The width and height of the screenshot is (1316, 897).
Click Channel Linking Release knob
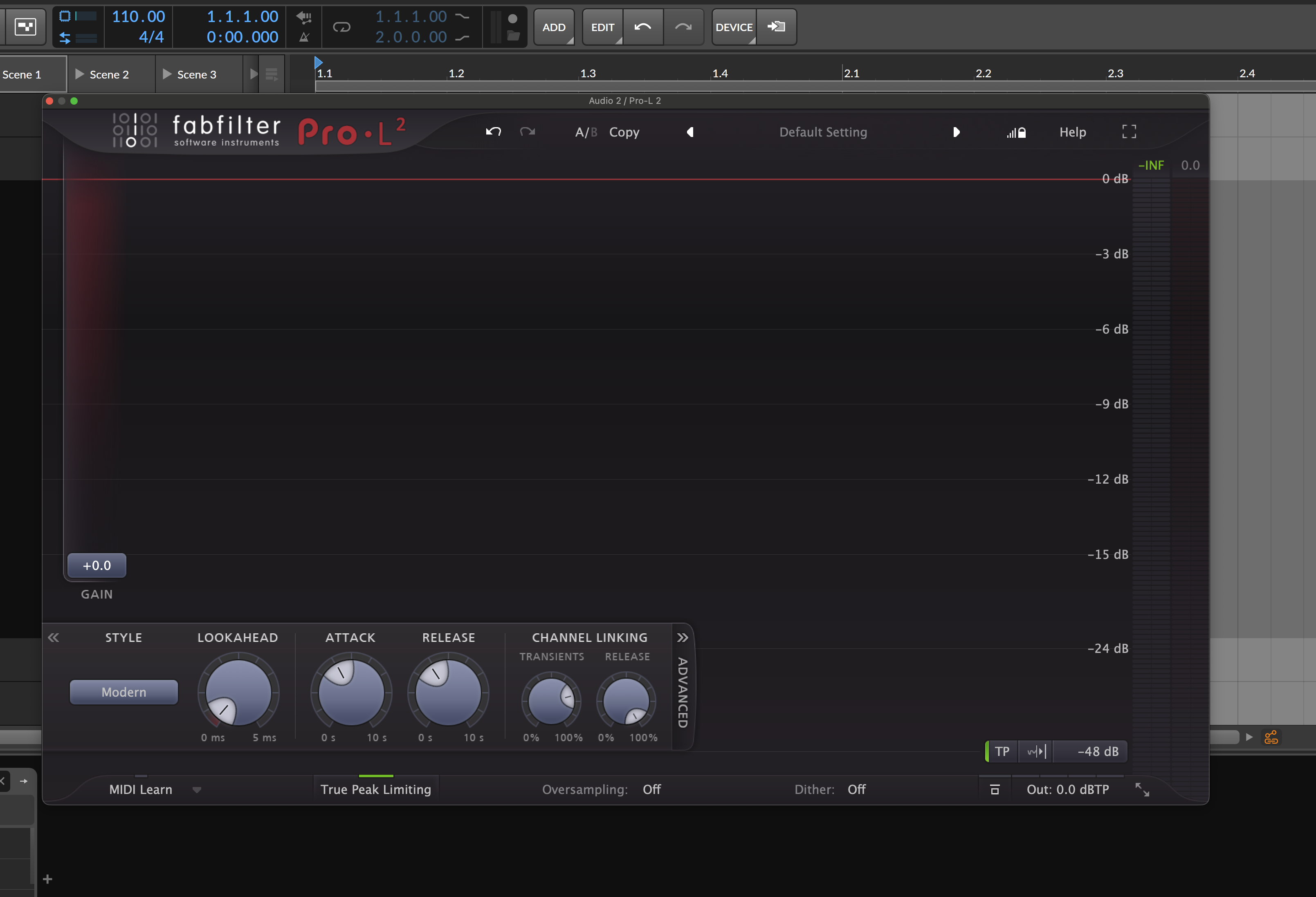pos(626,701)
